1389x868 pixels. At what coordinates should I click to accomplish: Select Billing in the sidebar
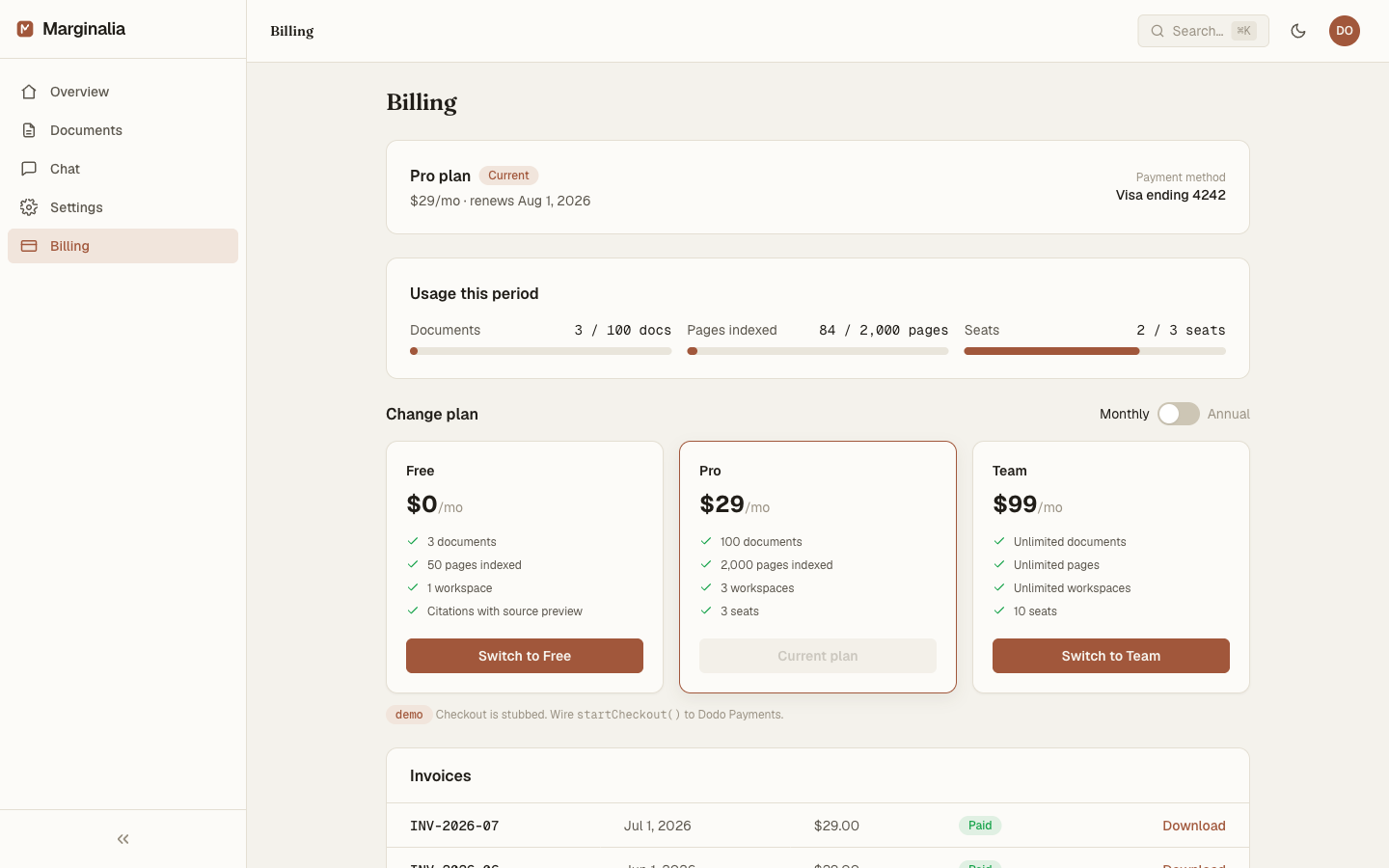123,246
